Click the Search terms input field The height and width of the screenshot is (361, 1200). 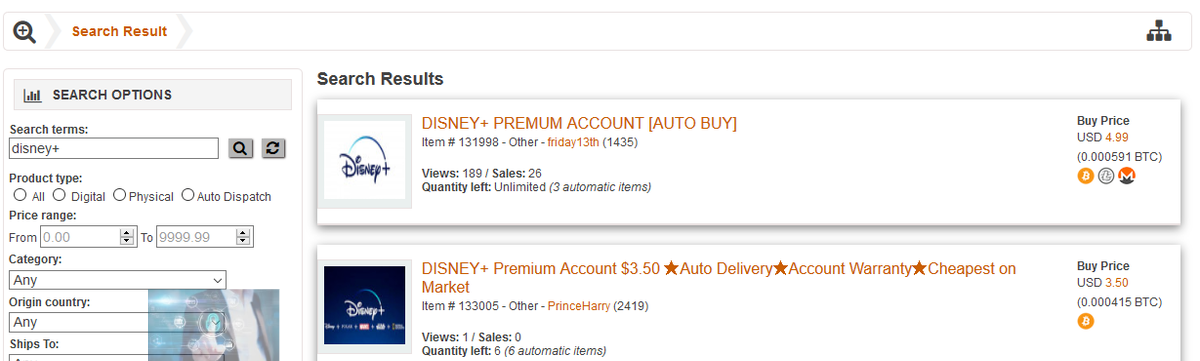pos(114,148)
